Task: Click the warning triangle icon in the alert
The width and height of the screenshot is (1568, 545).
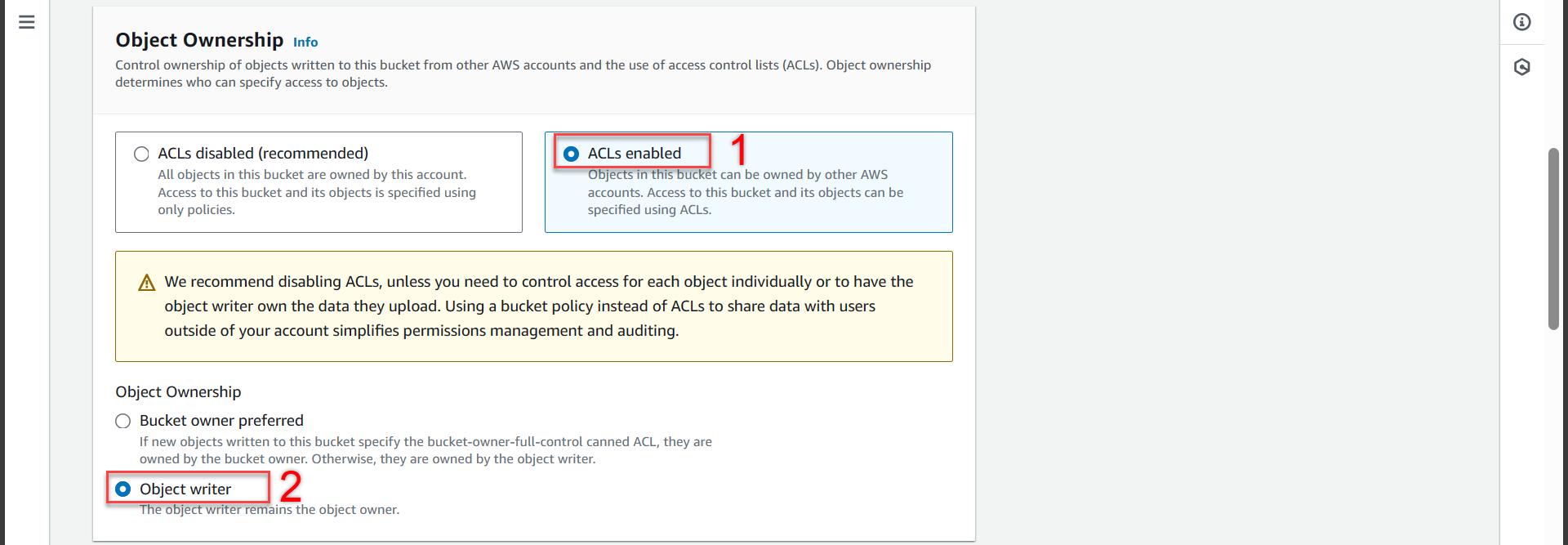Action: (147, 283)
